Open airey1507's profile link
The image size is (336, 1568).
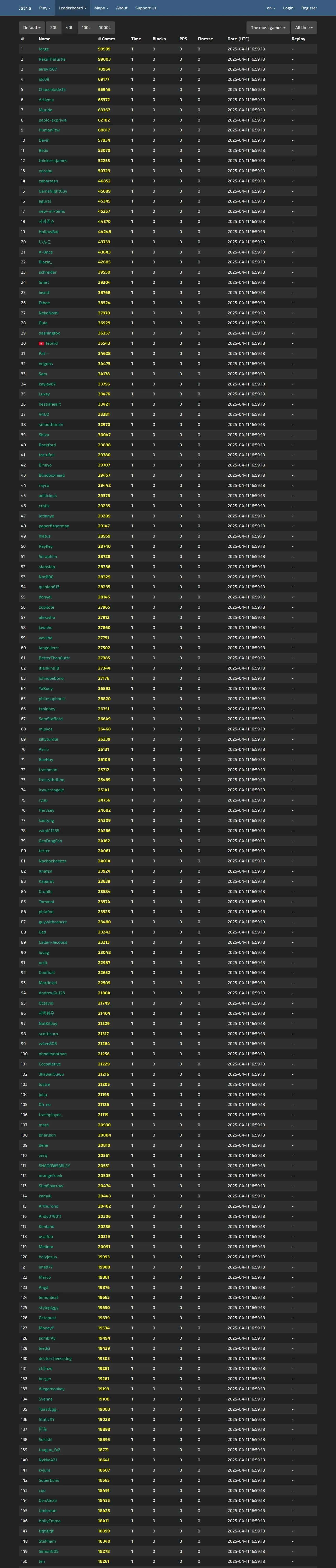point(48,70)
